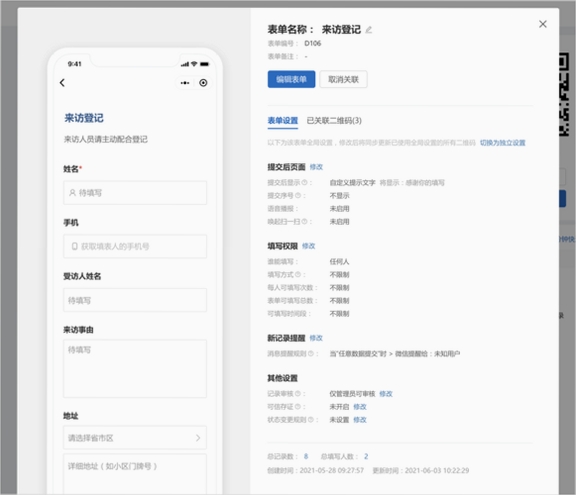The image size is (576, 495).
Task: Click the total records count 8
Action: pos(306,456)
